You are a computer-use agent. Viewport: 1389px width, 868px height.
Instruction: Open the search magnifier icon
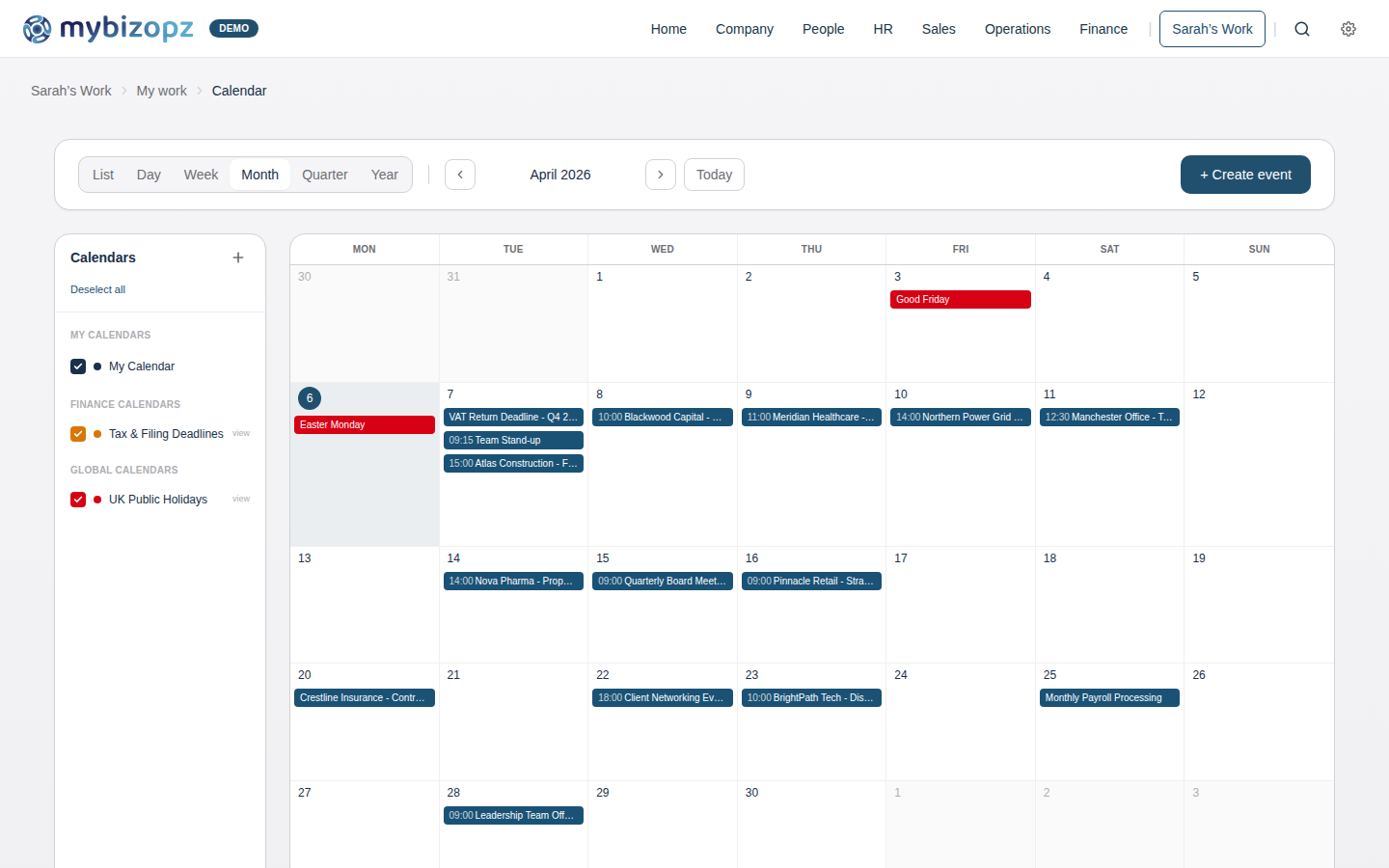[x=1302, y=29]
